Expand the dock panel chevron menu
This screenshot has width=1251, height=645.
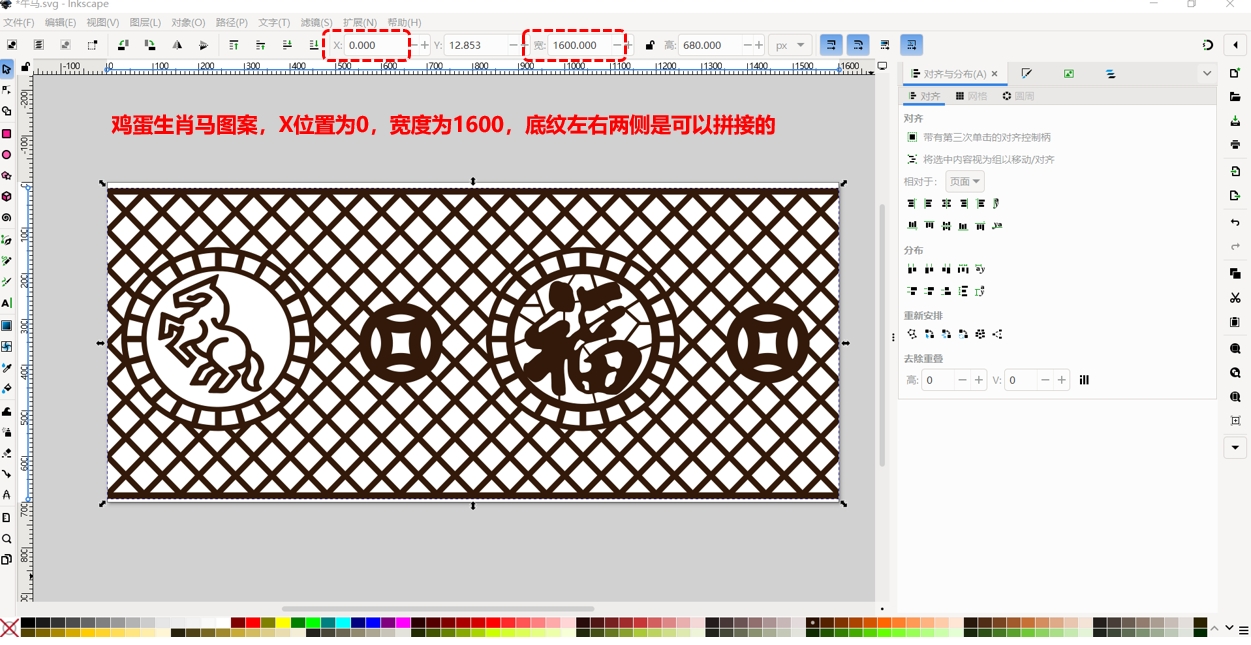tap(1207, 74)
